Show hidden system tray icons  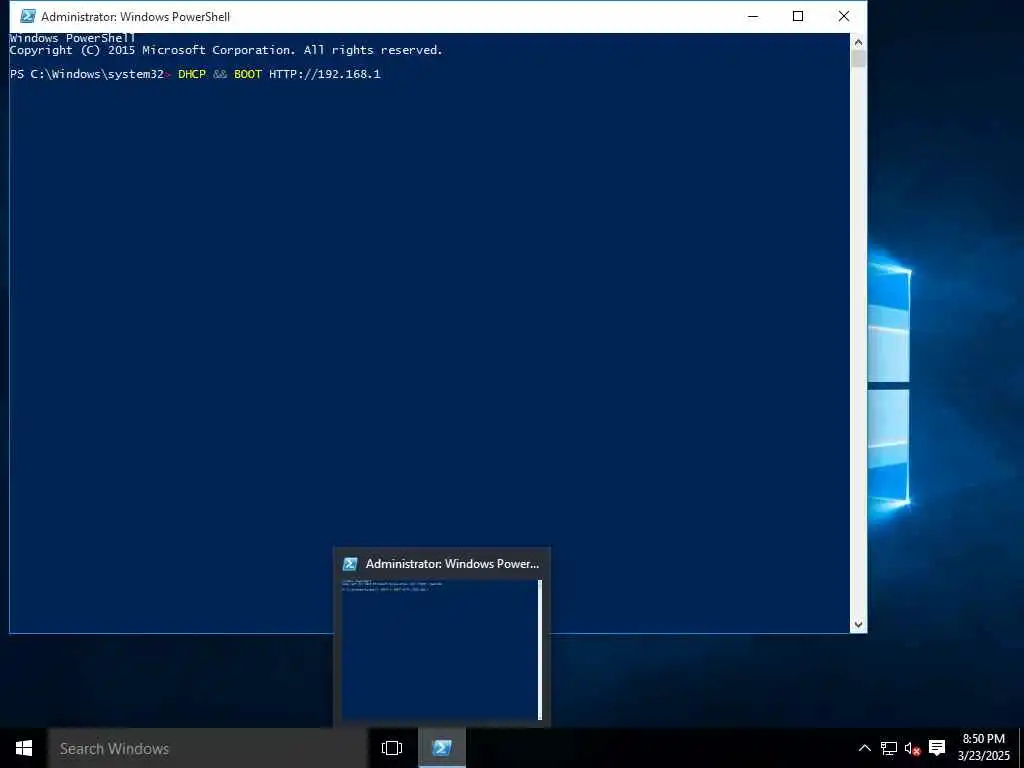click(x=864, y=748)
